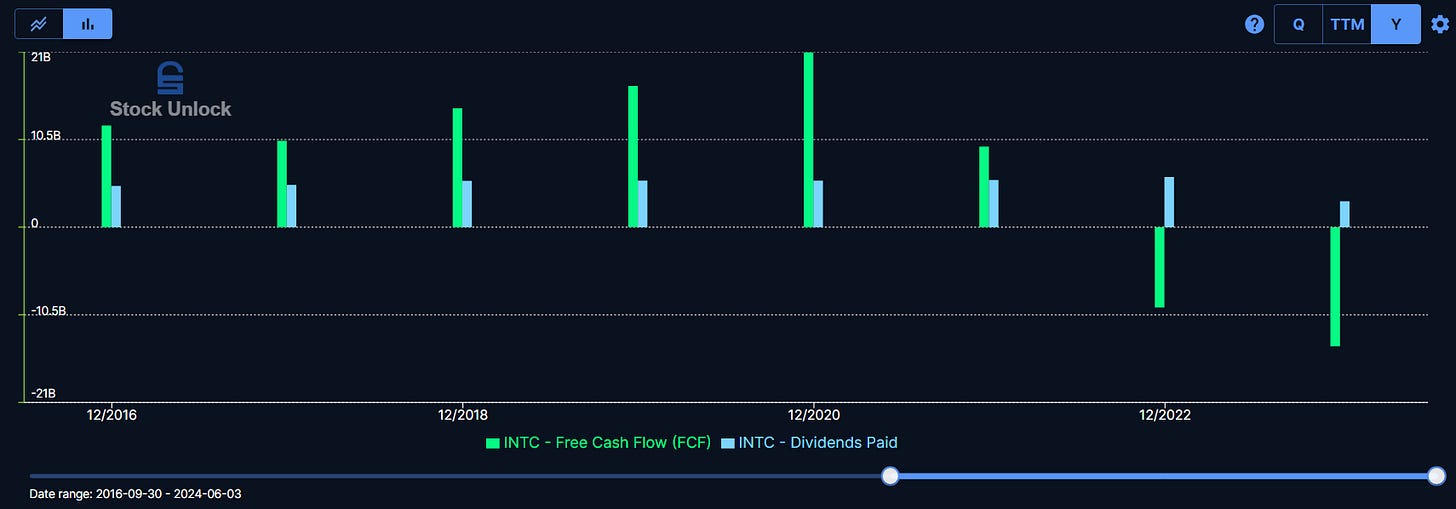
Task: Click the right date range slider handle
Action: (1437, 476)
